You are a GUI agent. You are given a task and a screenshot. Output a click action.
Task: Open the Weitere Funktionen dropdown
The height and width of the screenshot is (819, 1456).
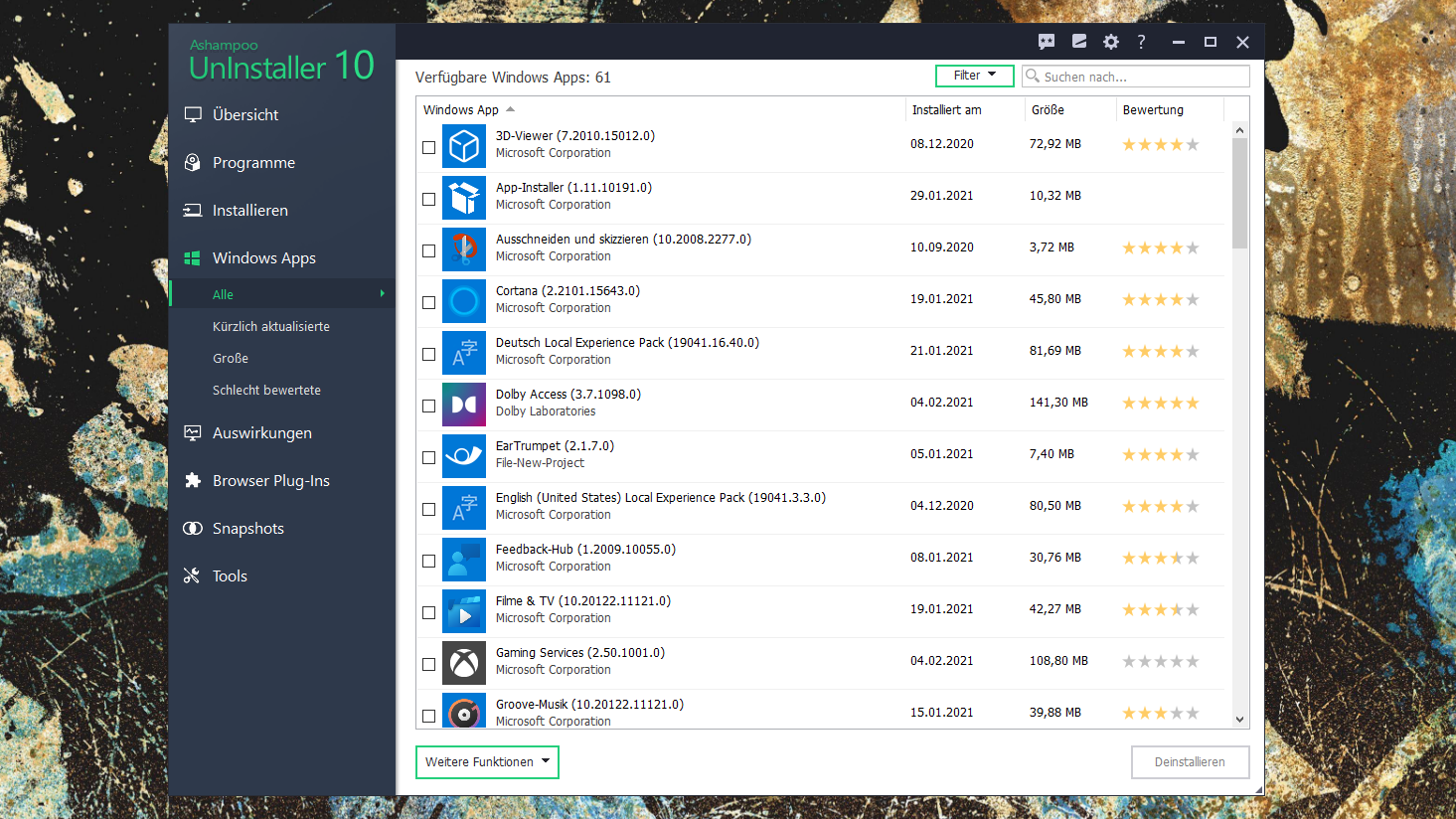click(x=487, y=762)
